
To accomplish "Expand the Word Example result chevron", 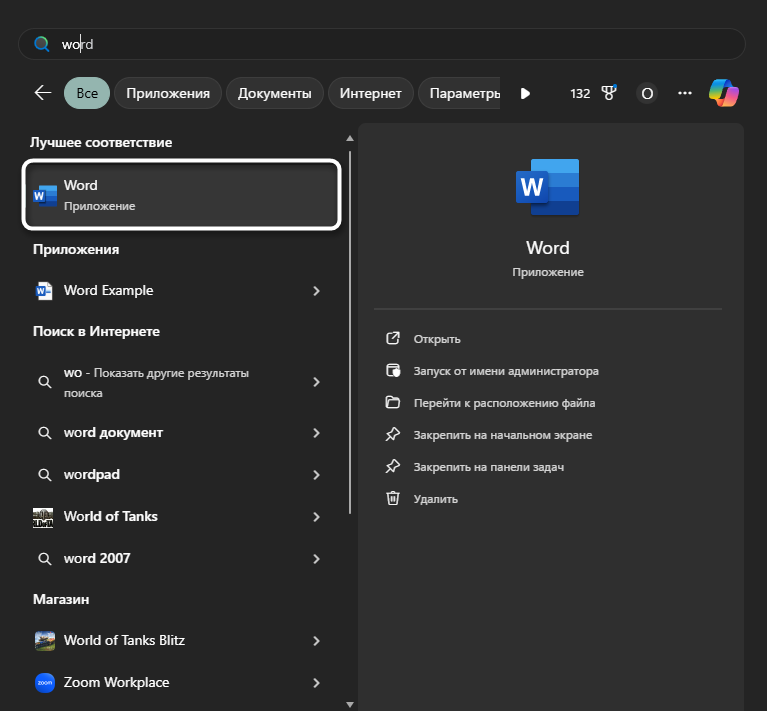I will pos(316,291).
